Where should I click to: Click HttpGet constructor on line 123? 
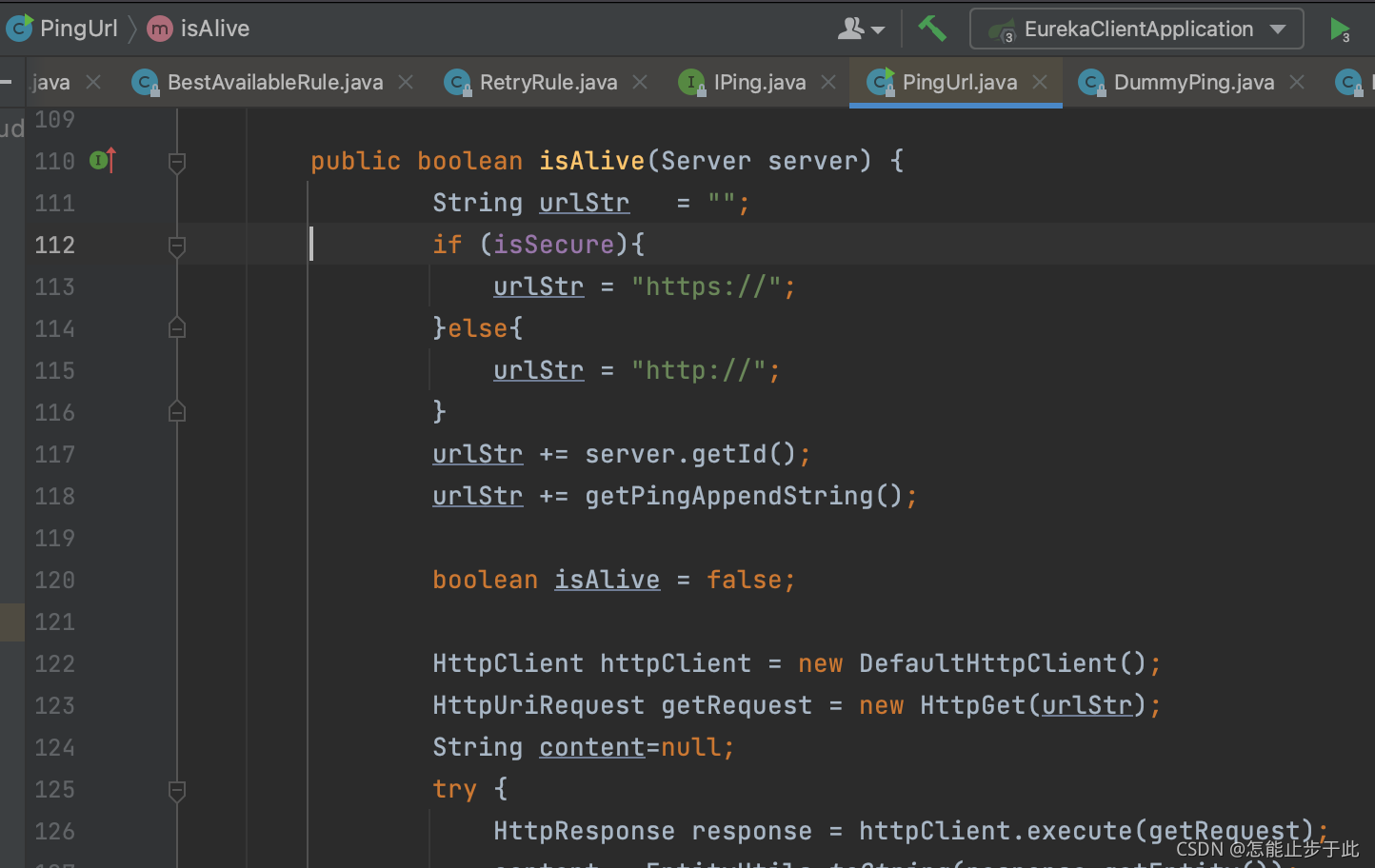coord(973,705)
